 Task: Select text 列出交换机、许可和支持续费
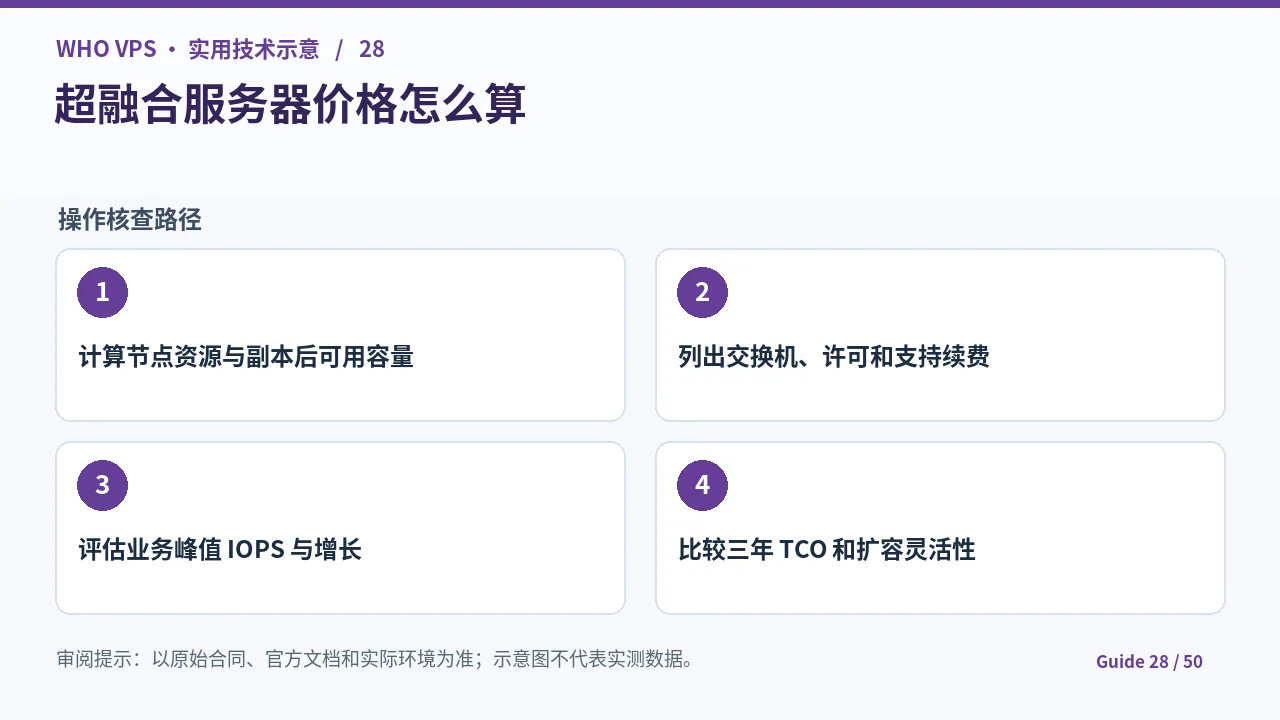pyautogui.click(x=834, y=357)
